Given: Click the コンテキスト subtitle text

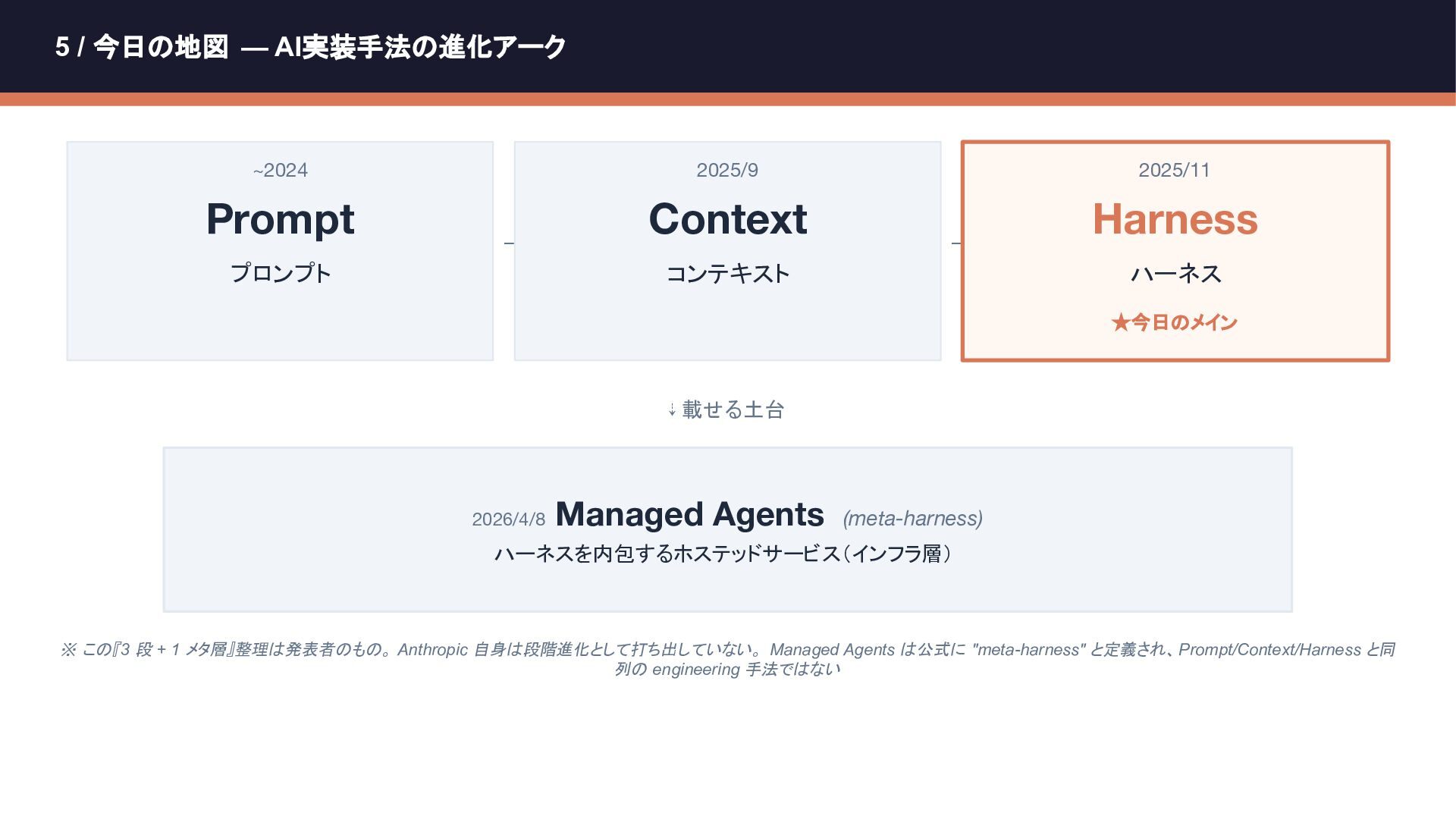Looking at the screenshot, I should click(727, 273).
